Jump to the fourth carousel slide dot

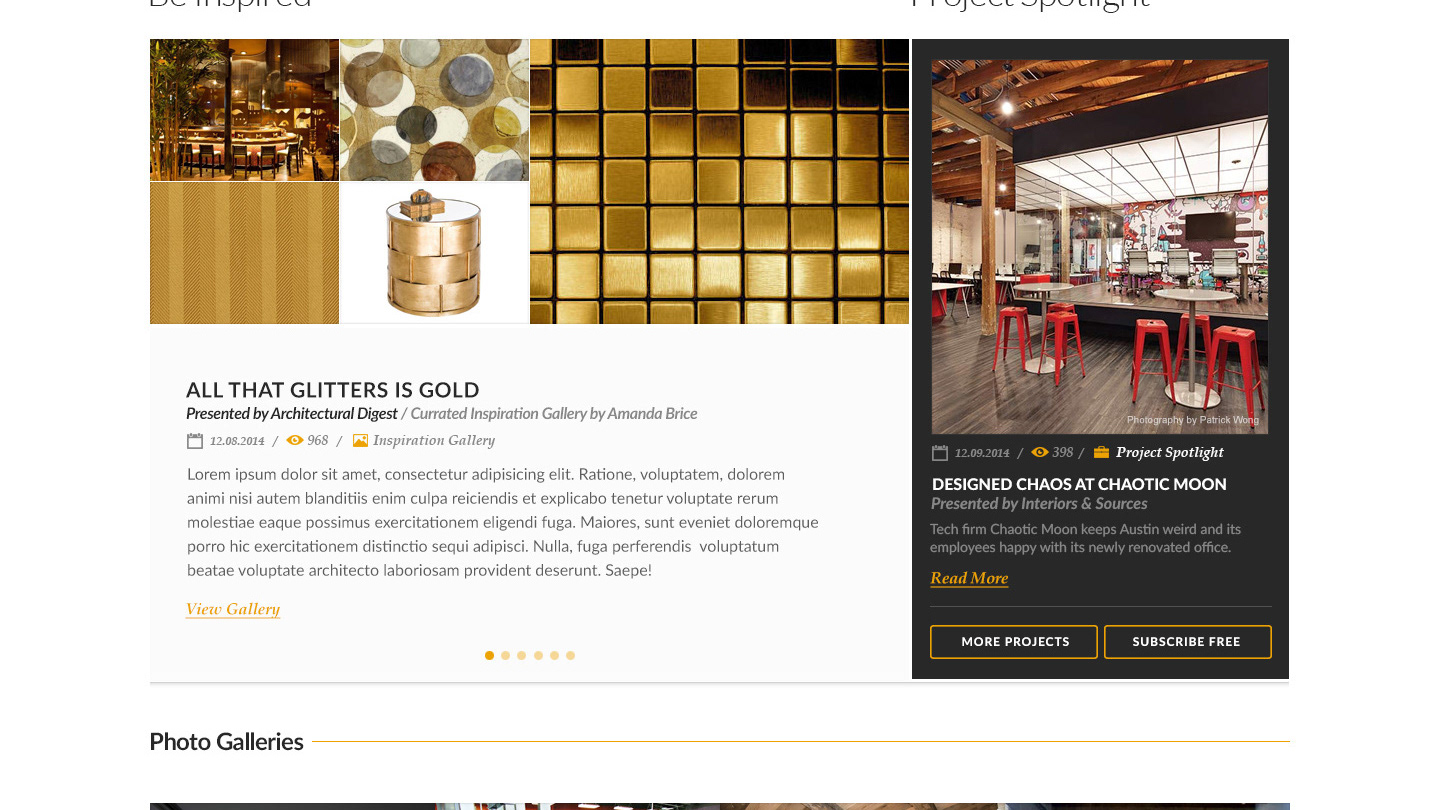pos(538,656)
